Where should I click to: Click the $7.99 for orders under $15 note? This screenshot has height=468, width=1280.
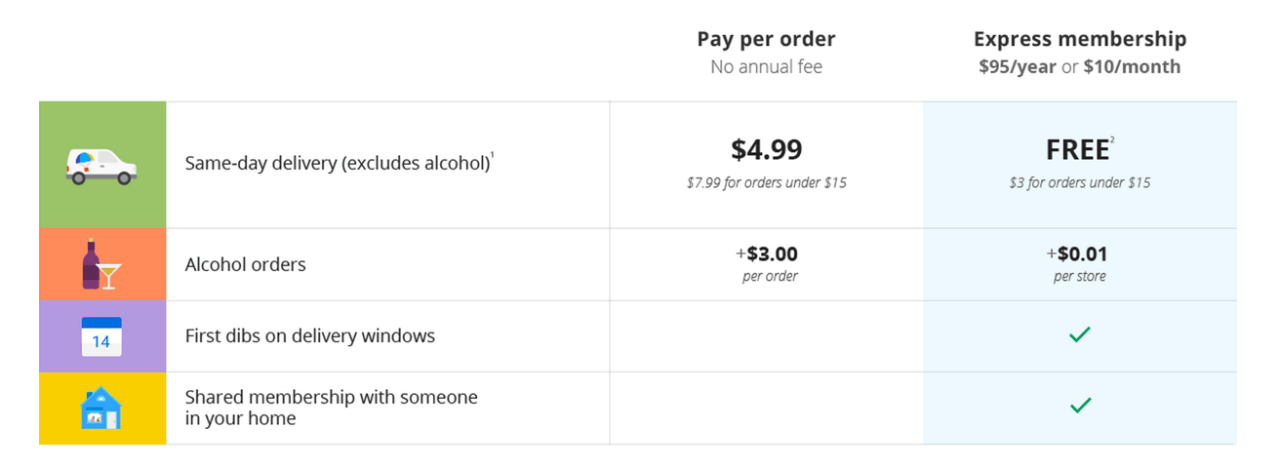[x=766, y=183]
